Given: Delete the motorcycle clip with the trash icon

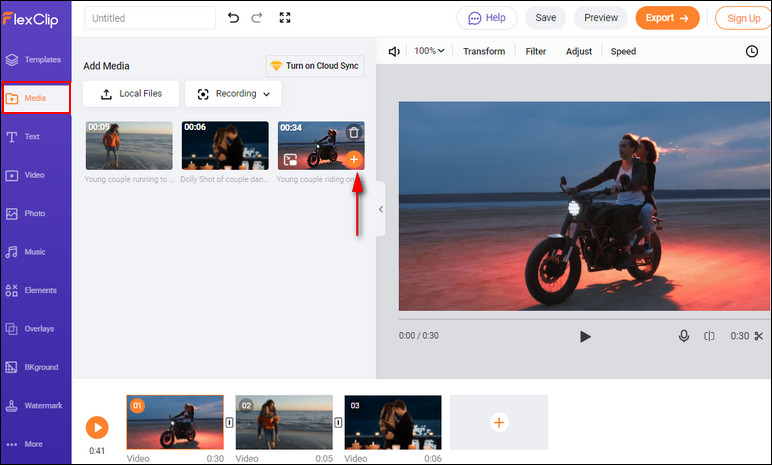Looking at the screenshot, I should pos(354,133).
